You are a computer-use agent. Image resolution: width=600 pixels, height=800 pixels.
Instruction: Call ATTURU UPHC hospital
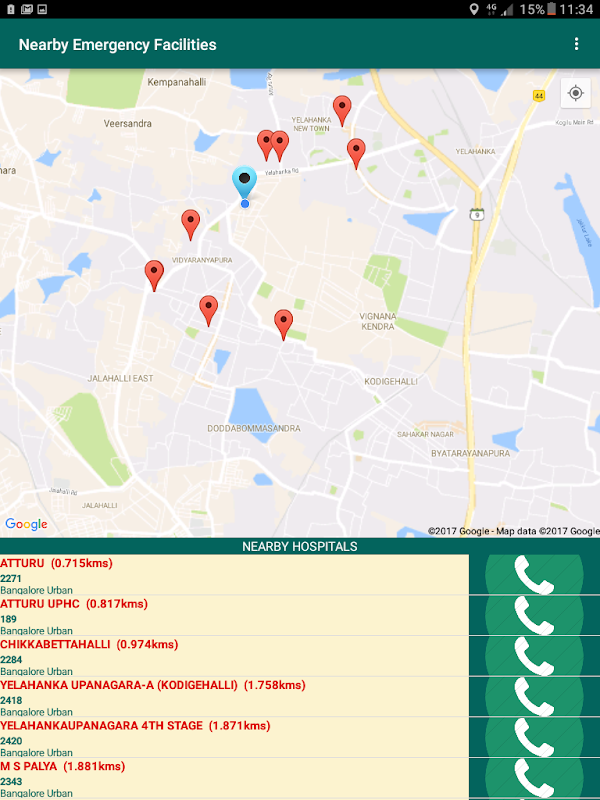[534, 615]
